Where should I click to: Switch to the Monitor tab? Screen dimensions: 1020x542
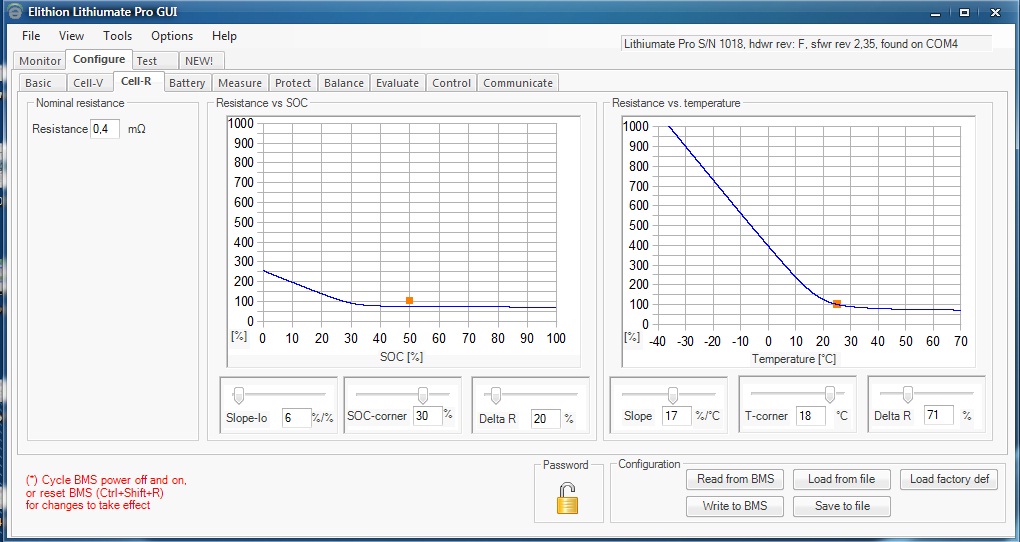(x=40, y=61)
